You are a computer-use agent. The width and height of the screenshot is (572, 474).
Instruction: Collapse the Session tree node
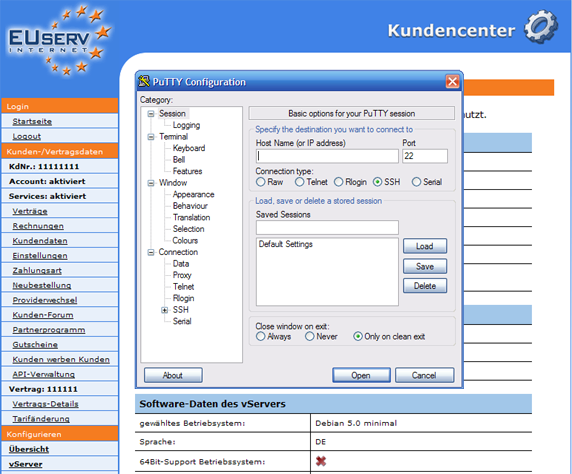pyautogui.click(x=151, y=114)
